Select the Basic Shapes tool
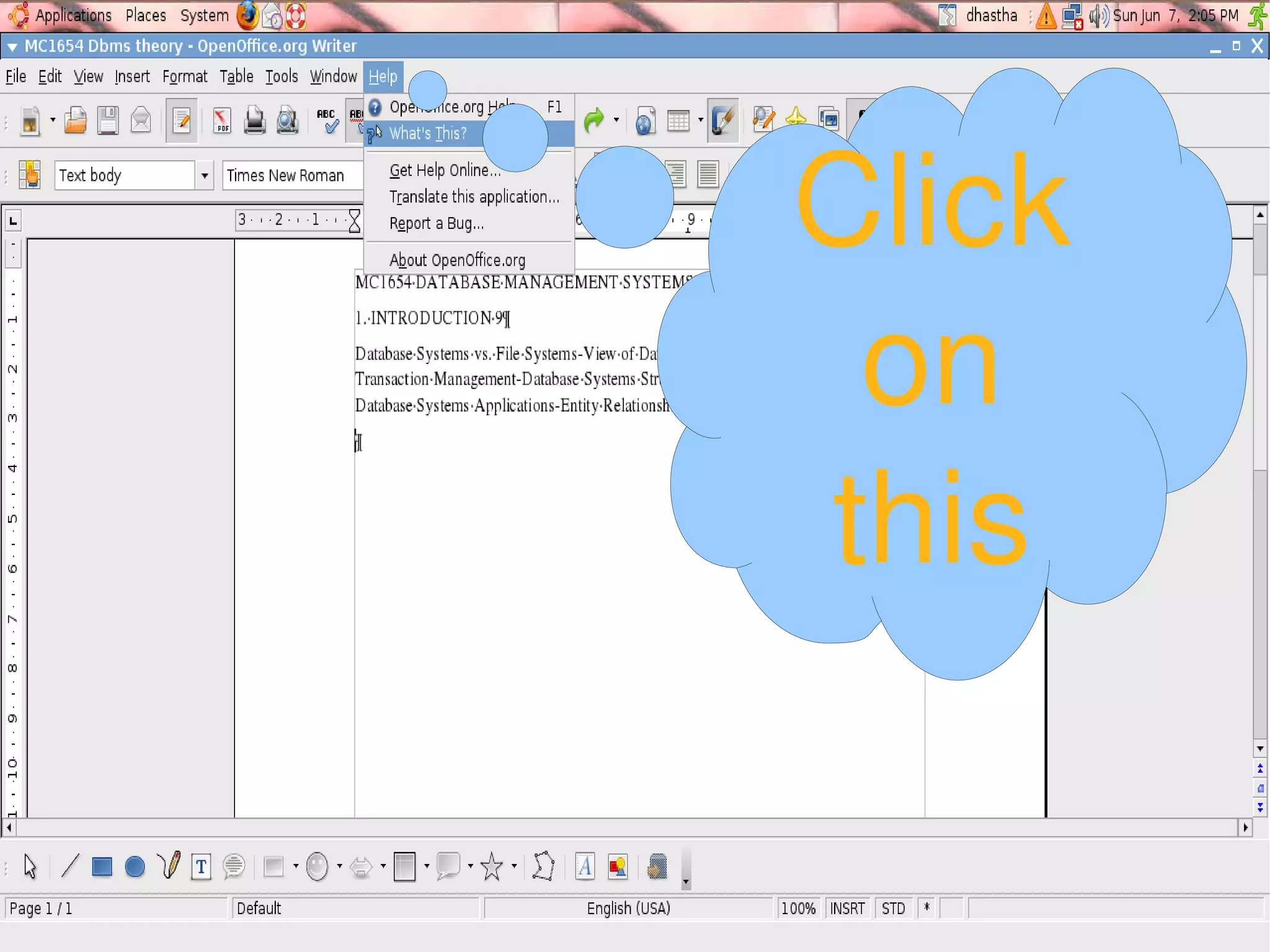Image resolution: width=1270 pixels, height=952 pixels. coord(273,866)
